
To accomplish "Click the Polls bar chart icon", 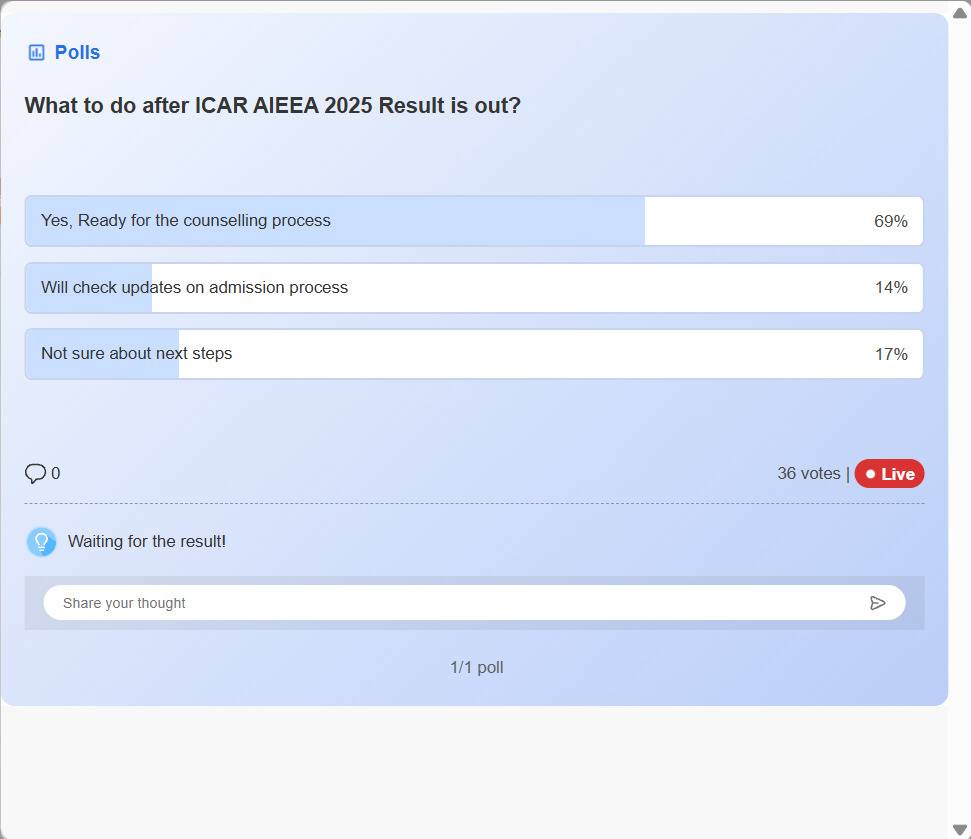I will click(x=36, y=53).
